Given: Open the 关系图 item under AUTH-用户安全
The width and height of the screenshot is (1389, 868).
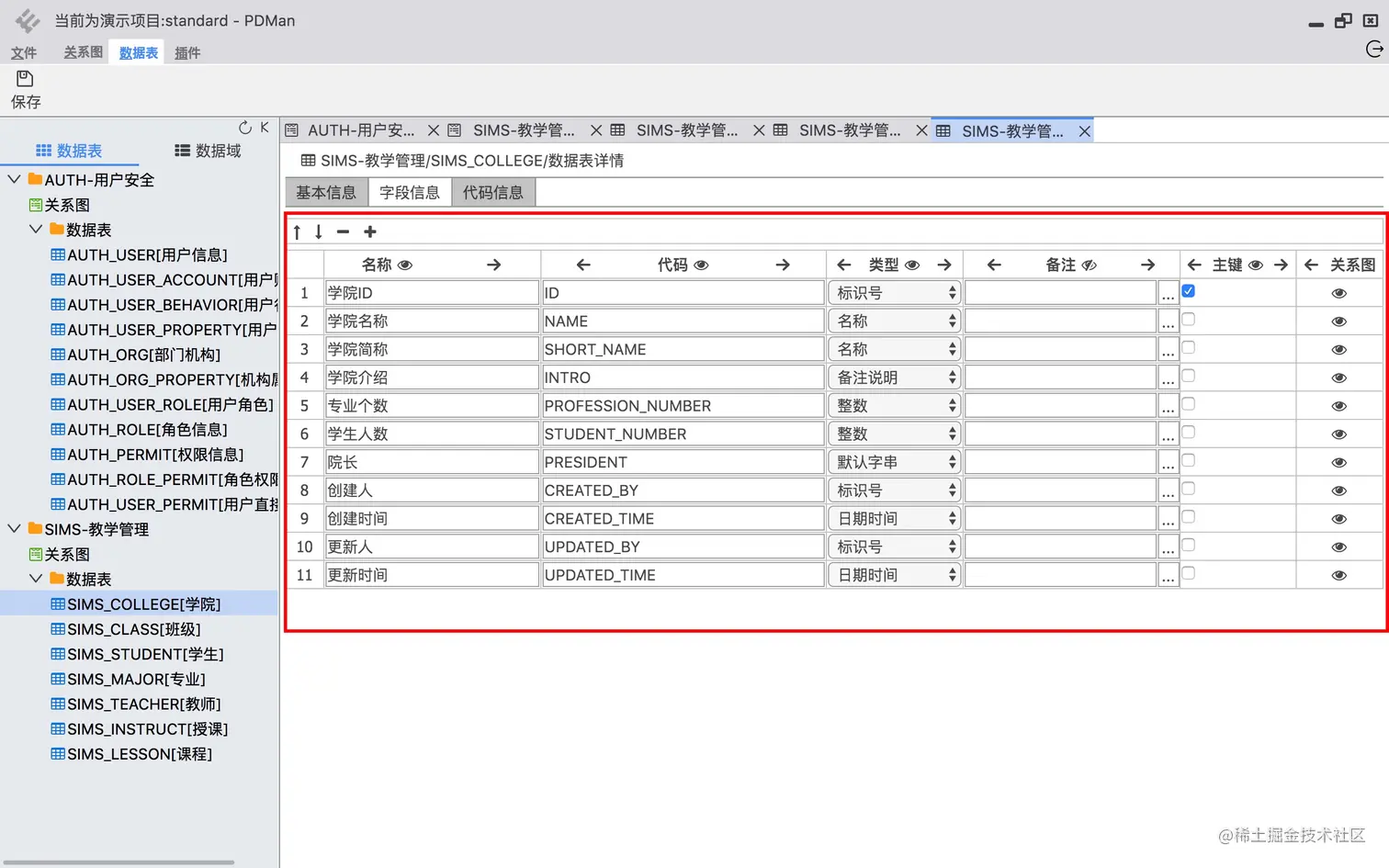Looking at the screenshot, I should [60, 205].
